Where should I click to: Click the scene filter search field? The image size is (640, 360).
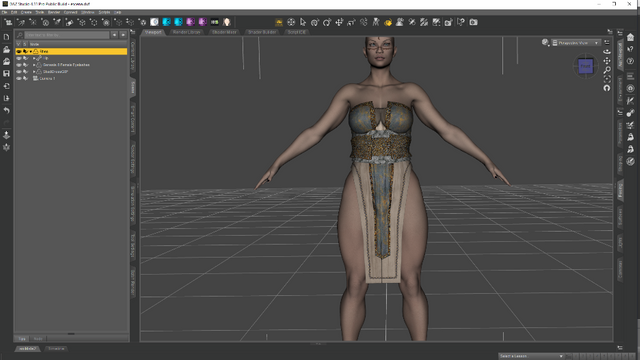tap(67, 35)
